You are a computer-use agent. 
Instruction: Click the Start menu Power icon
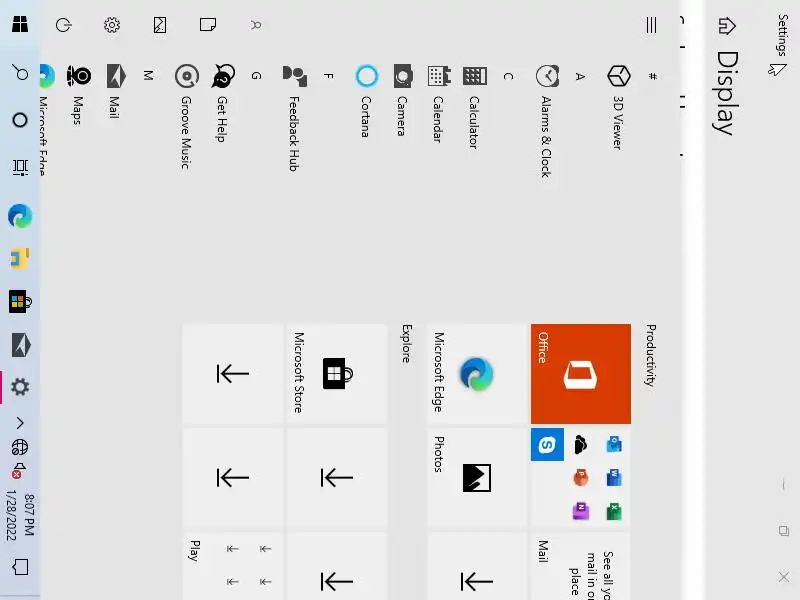(64, 24)
